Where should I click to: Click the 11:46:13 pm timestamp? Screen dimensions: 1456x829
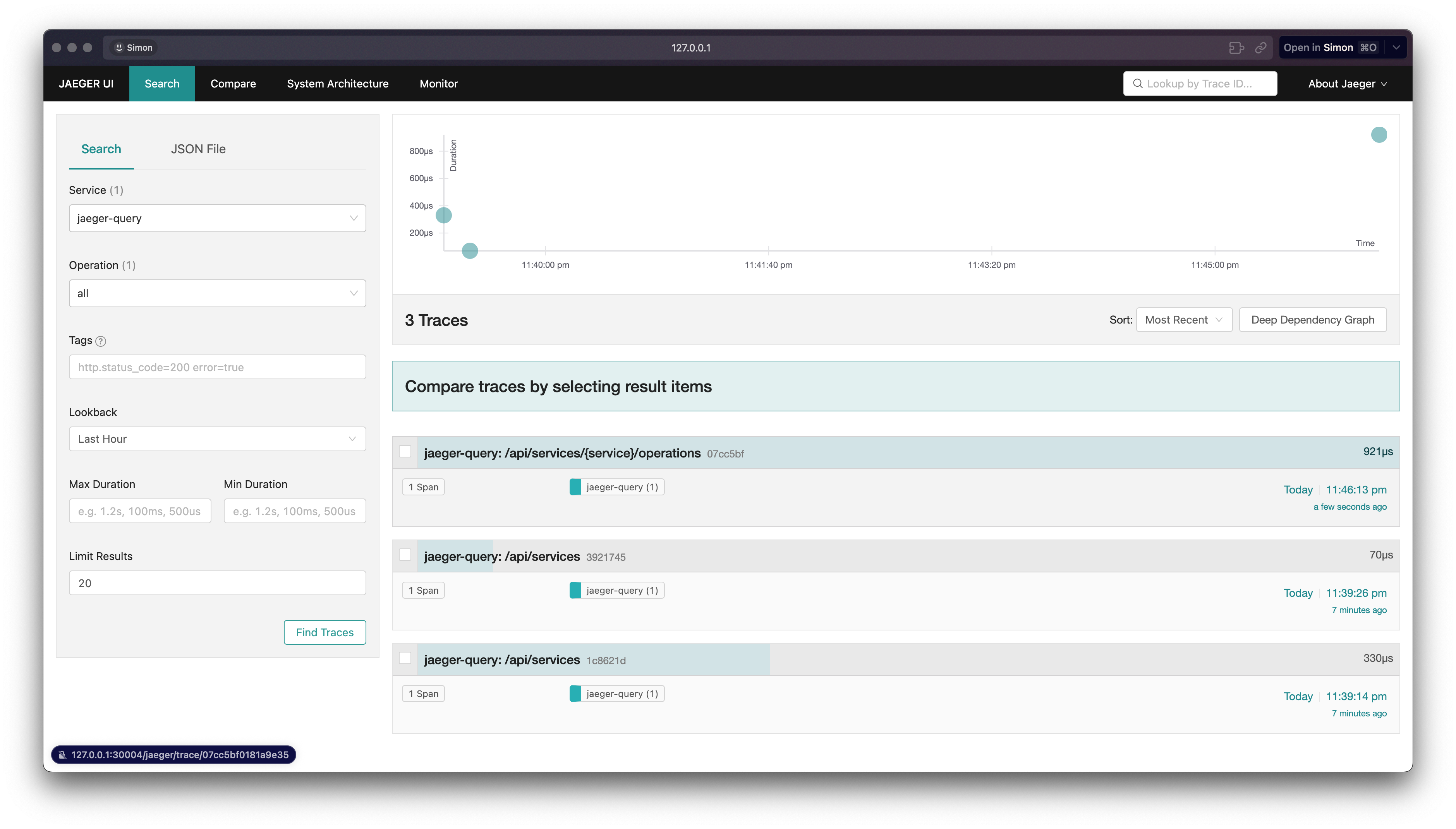[1356, 490]
